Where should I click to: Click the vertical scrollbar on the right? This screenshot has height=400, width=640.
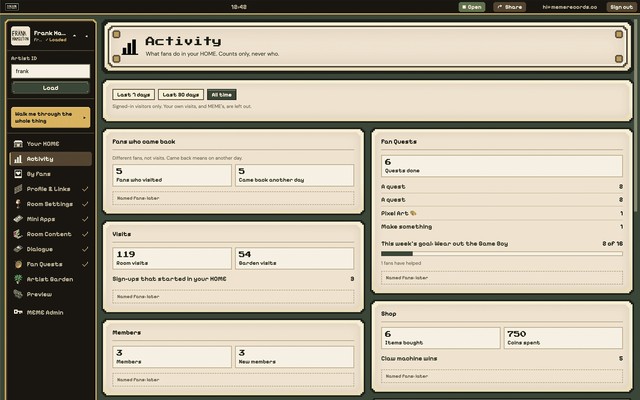(638, 118)
